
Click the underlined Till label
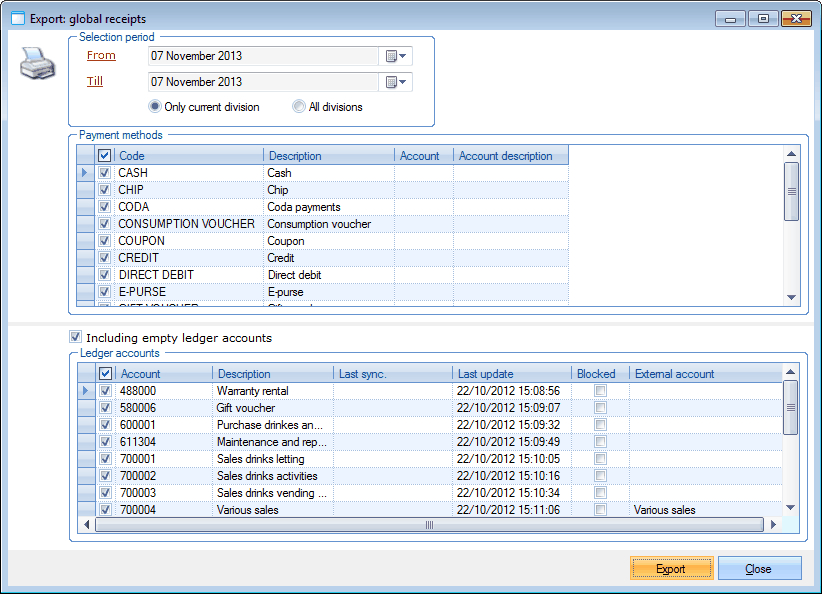[94, 81]
